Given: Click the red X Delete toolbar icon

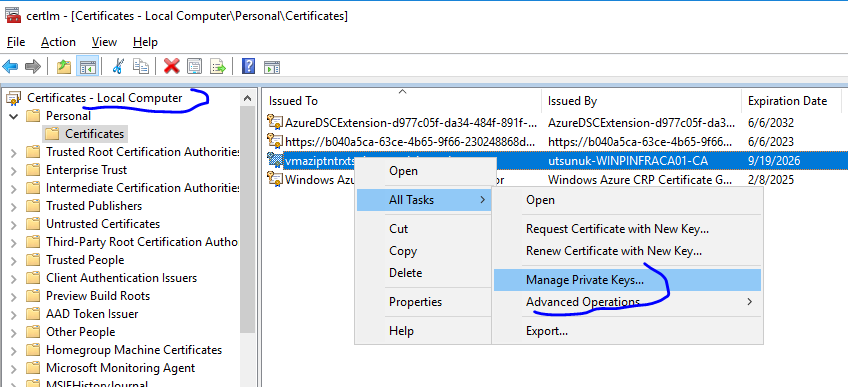Looking at the screenshot, I should (171, 66).
